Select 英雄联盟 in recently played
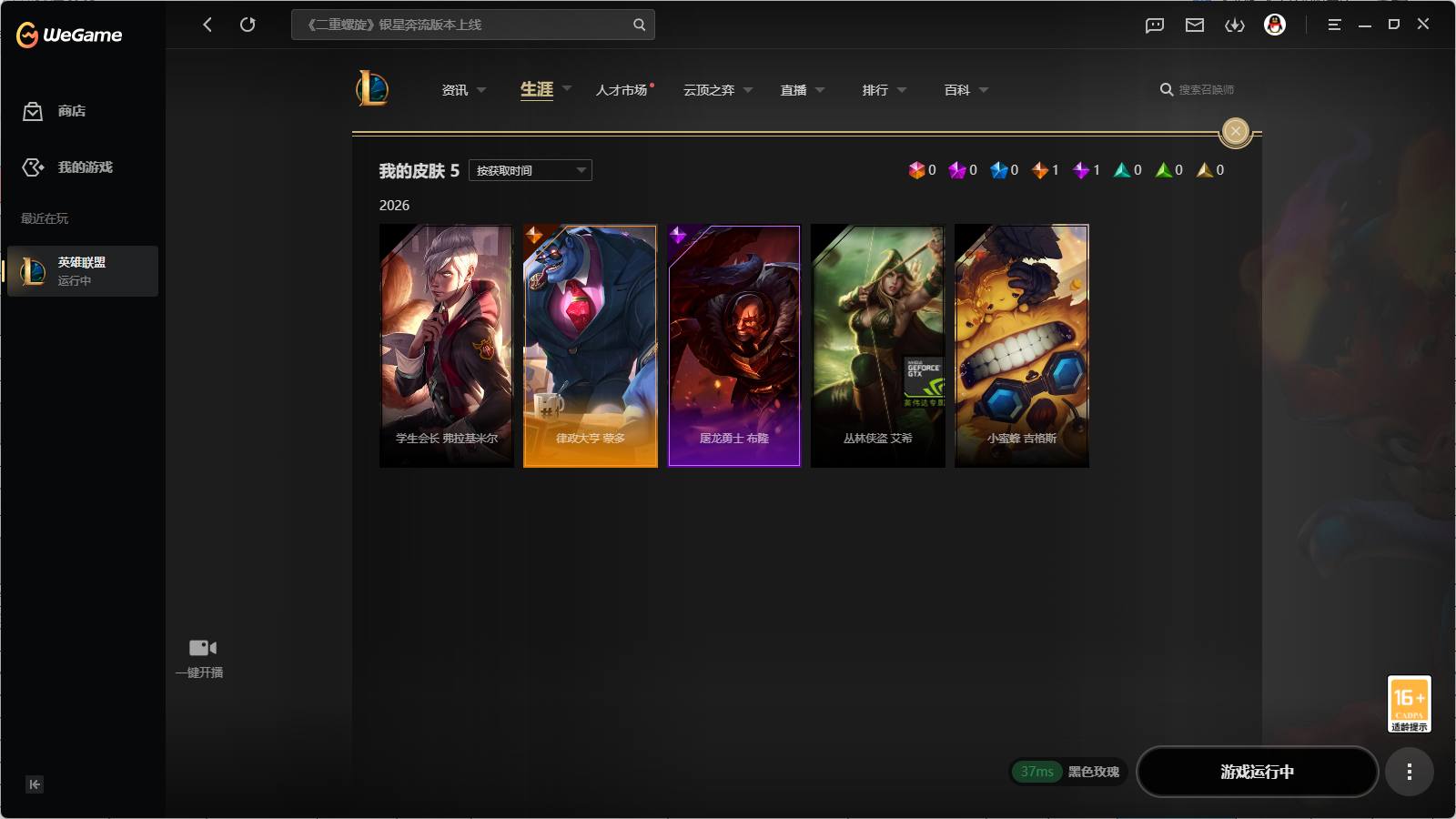The image size is (1456, 819). click(83, 271)
